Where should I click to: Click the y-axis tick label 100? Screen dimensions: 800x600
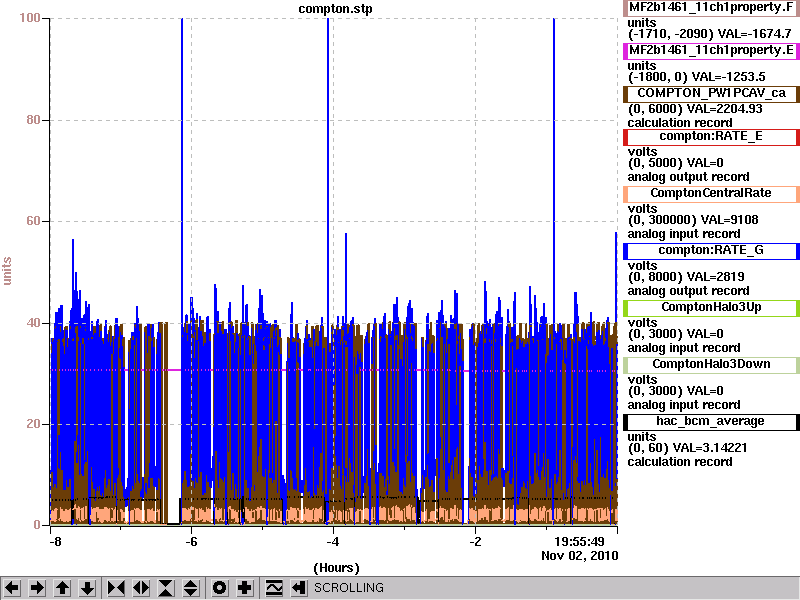coord(30,18)
